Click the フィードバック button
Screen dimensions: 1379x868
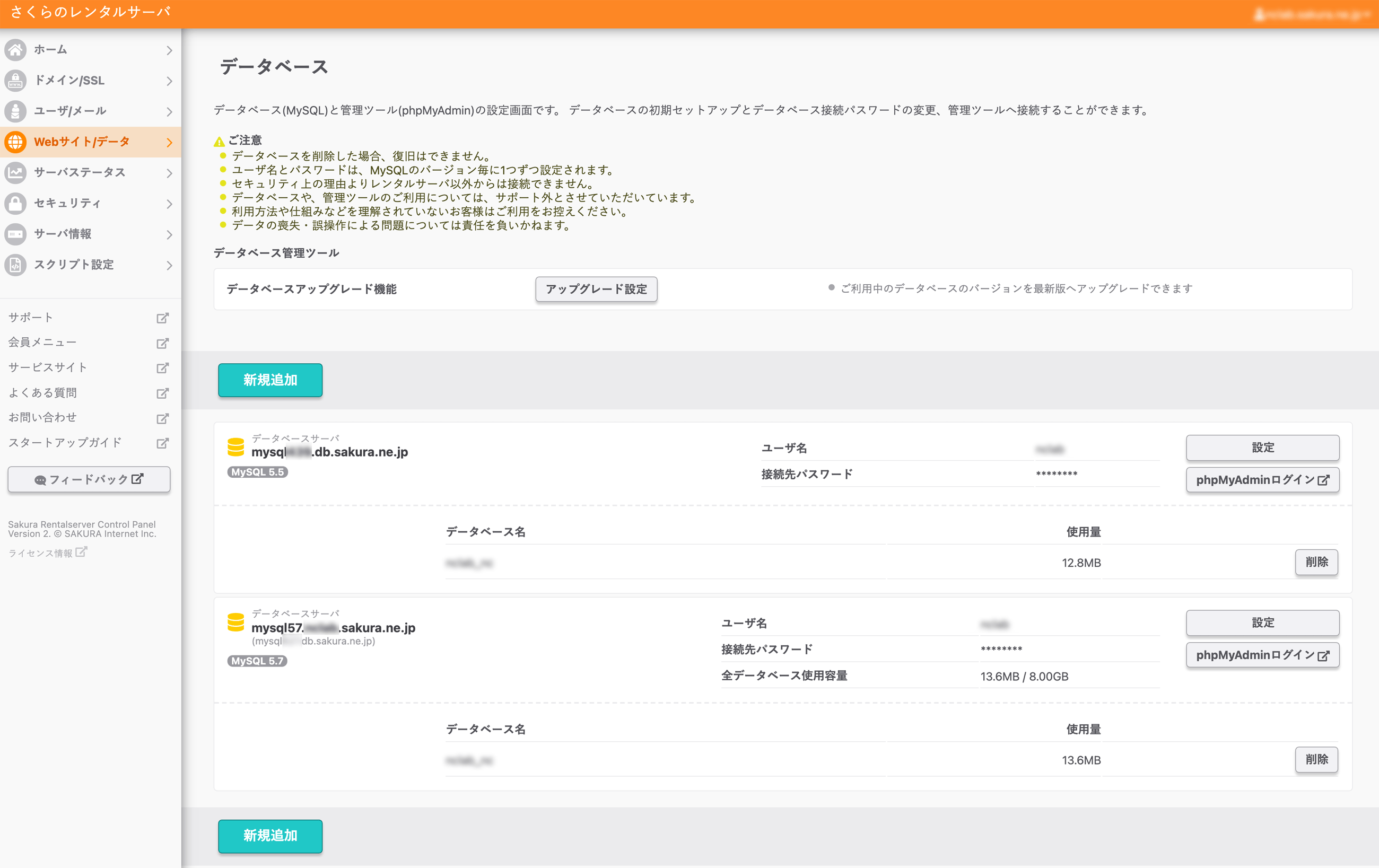(89, 479)
